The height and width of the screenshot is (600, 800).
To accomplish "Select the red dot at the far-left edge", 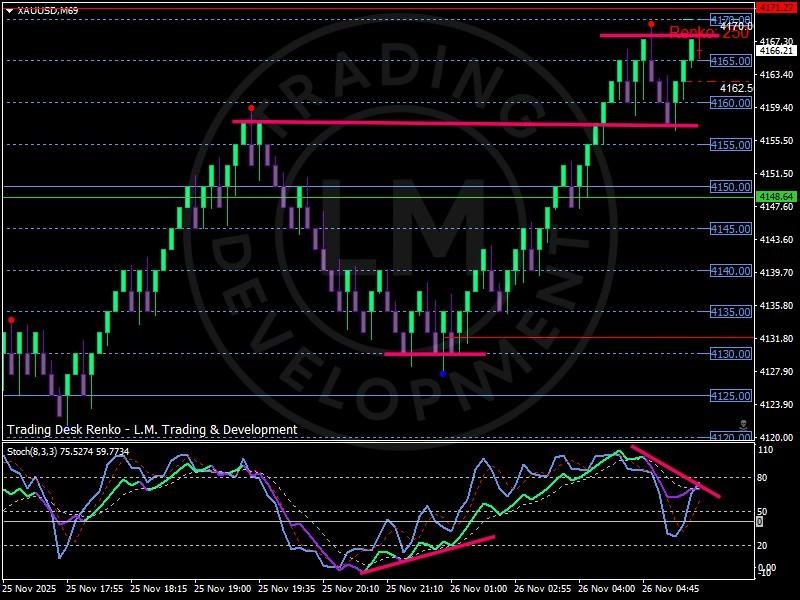I will click(x=11, y=320).
